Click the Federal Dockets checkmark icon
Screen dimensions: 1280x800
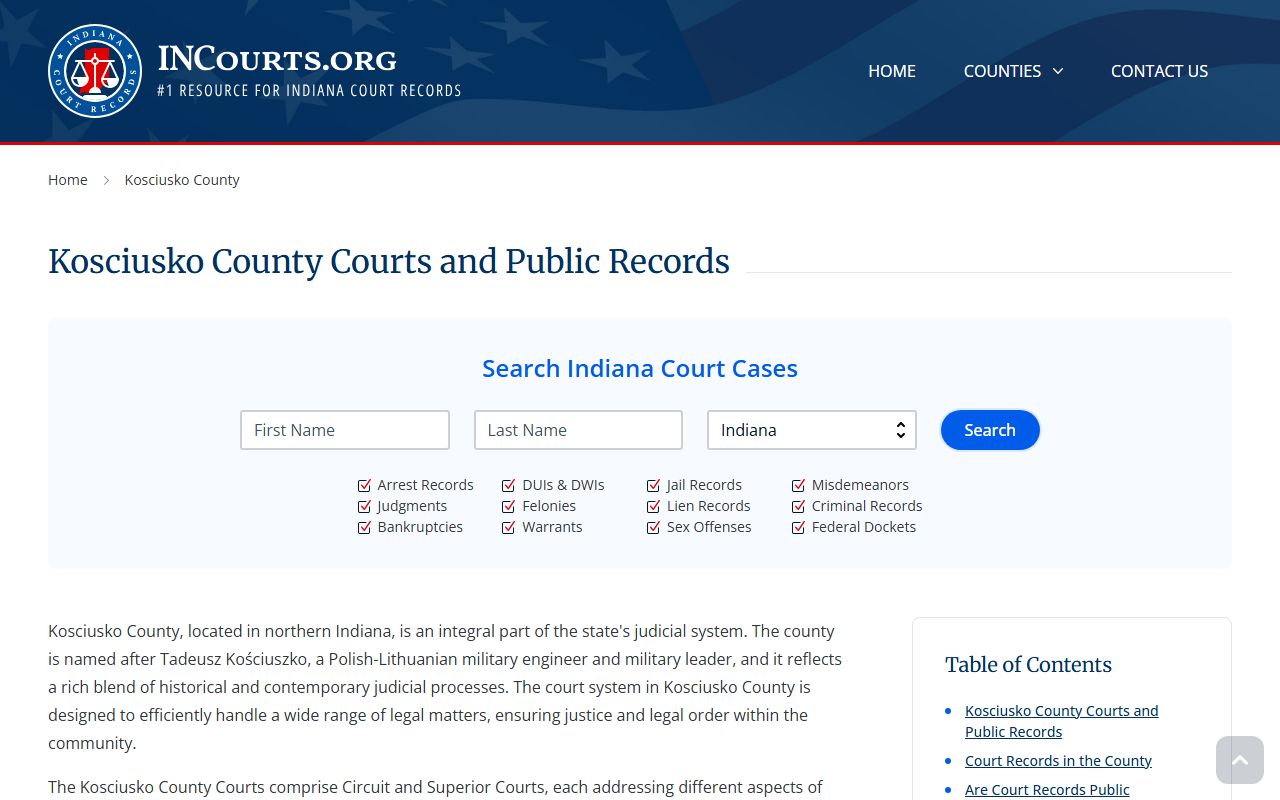(x=799, y=527)
